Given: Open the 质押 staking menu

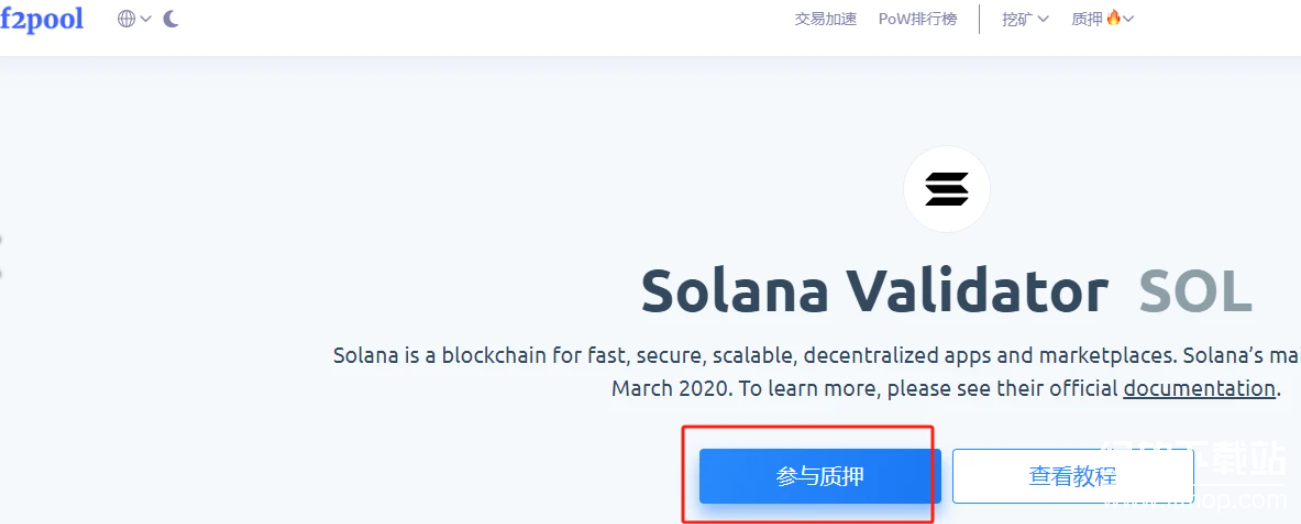Looking at the screenshot, I should [x=1087, y=19].
